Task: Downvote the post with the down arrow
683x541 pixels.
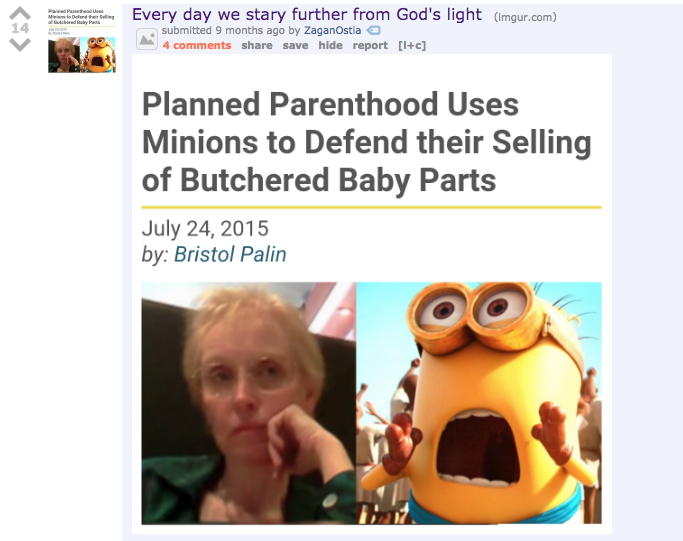Action: (20, 44)
